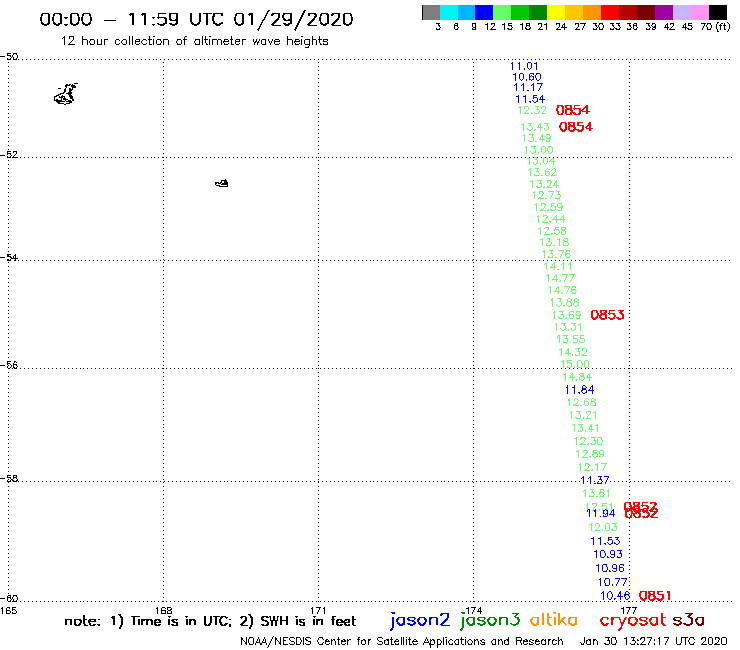
Task: Click the subtitle about 12 hour collection
Action: 194,41
